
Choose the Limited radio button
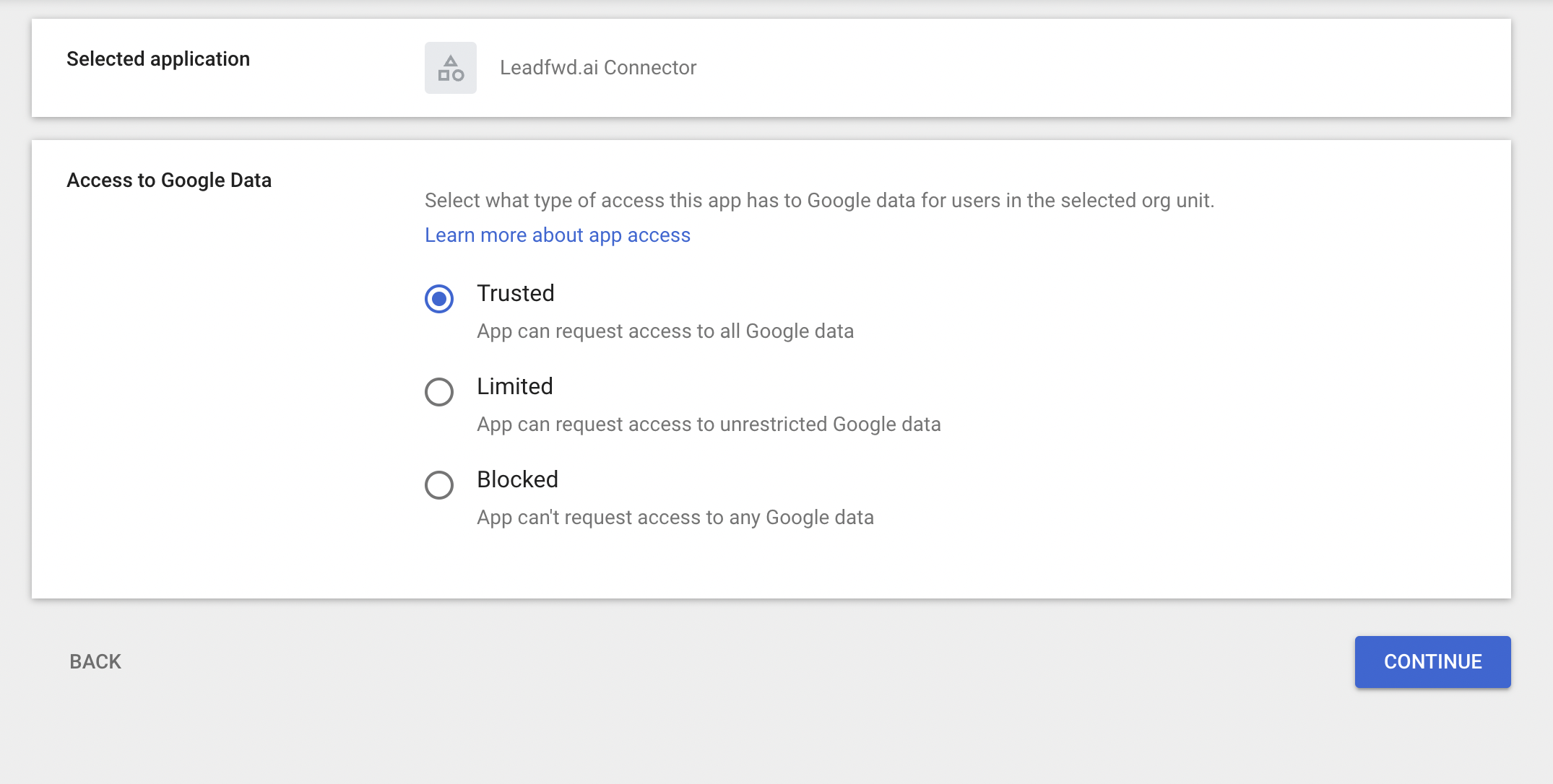439,392
